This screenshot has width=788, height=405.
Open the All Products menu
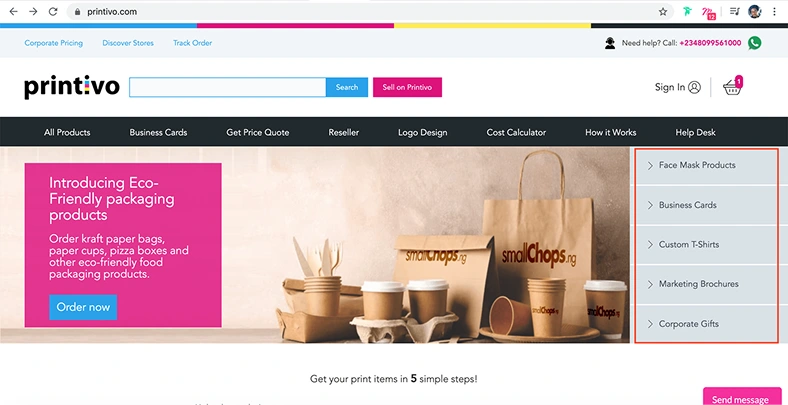click(x=67, y=133)
